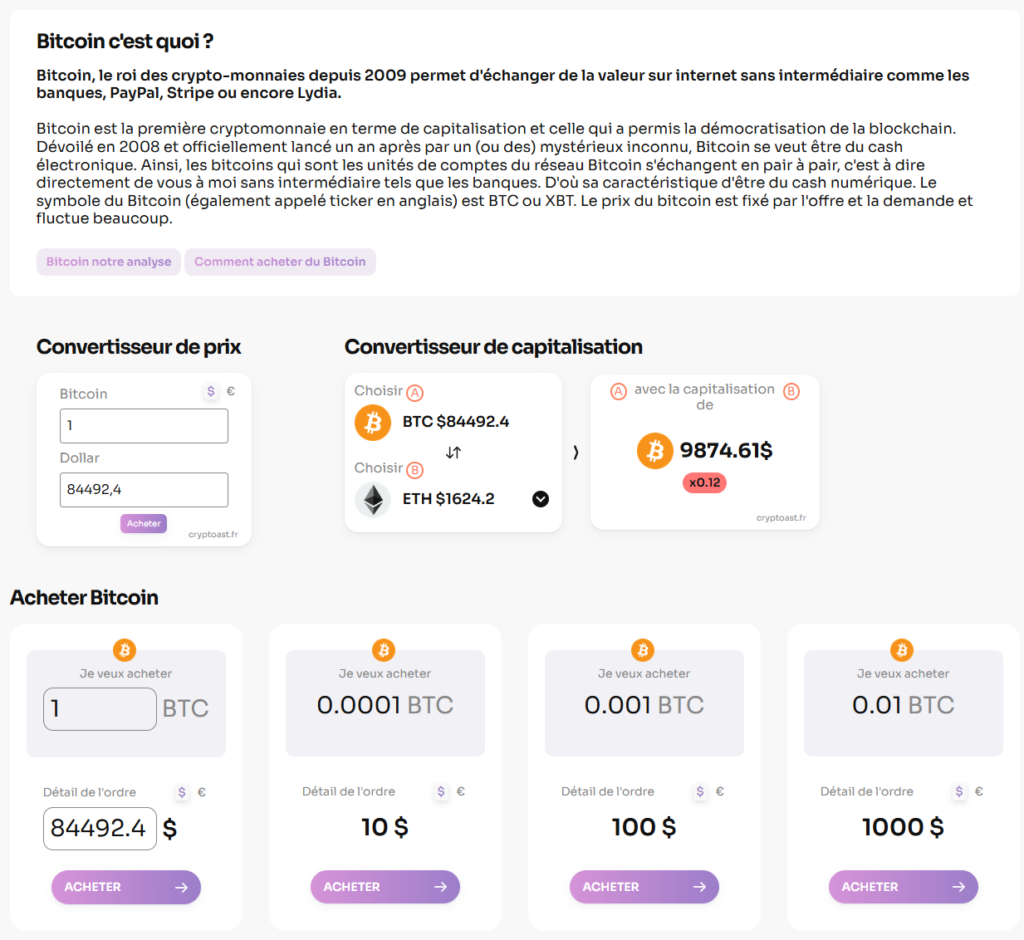Click the Bitcoin icon above the custom BTC amount card
1024x940 pixels.
coord(125,650)
